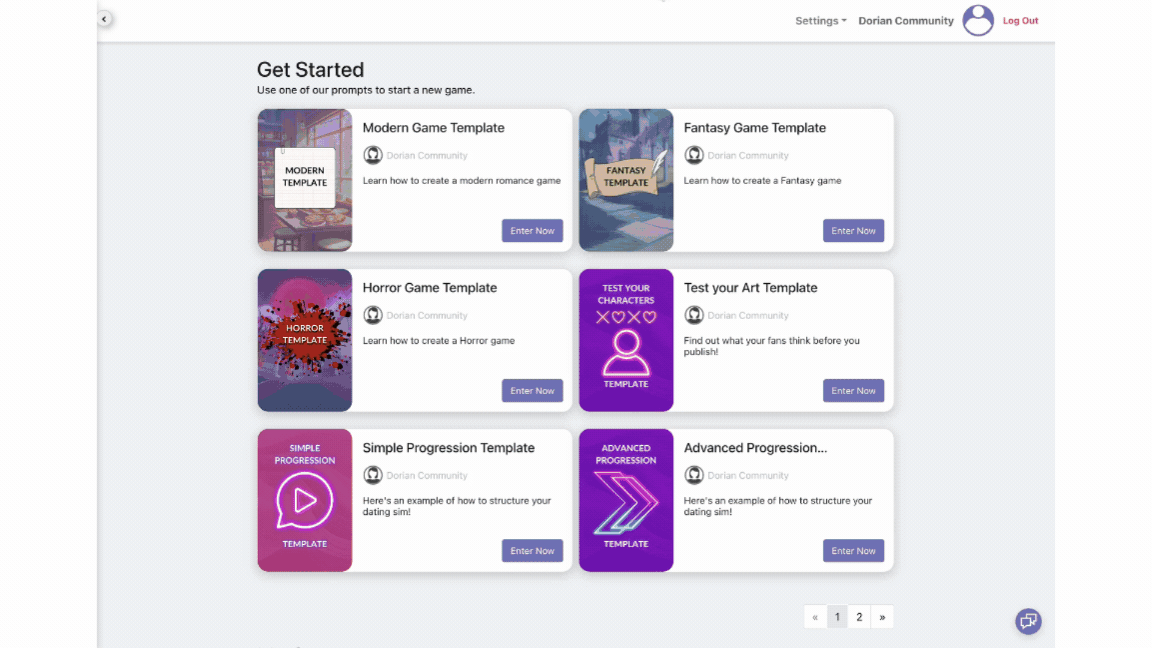Collapse the sidebar with the back arrow
The width and height of the screenshot is (1152, 648).
104,19
